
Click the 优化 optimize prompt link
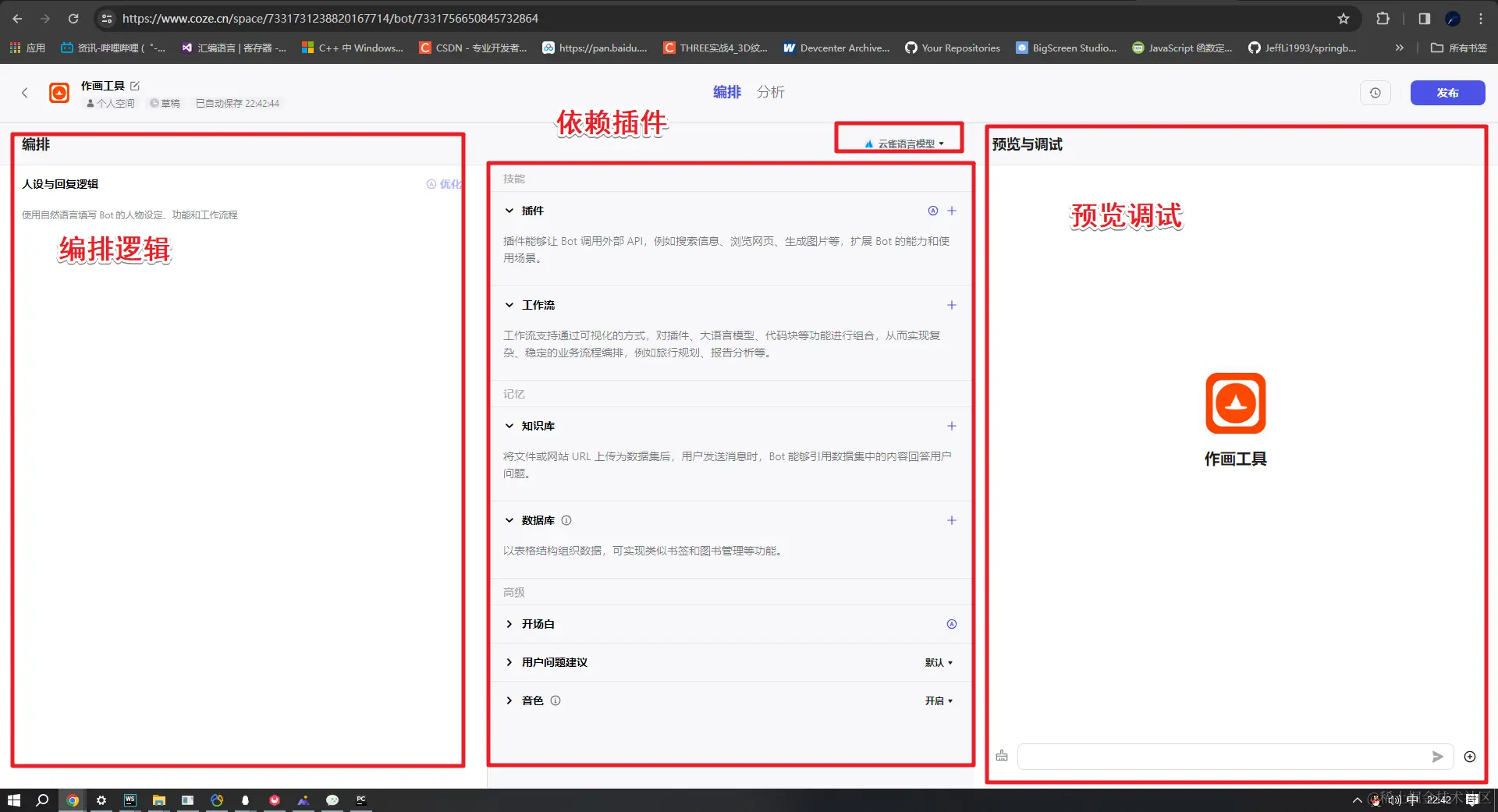pyautogui.click(x=445, y=184)
